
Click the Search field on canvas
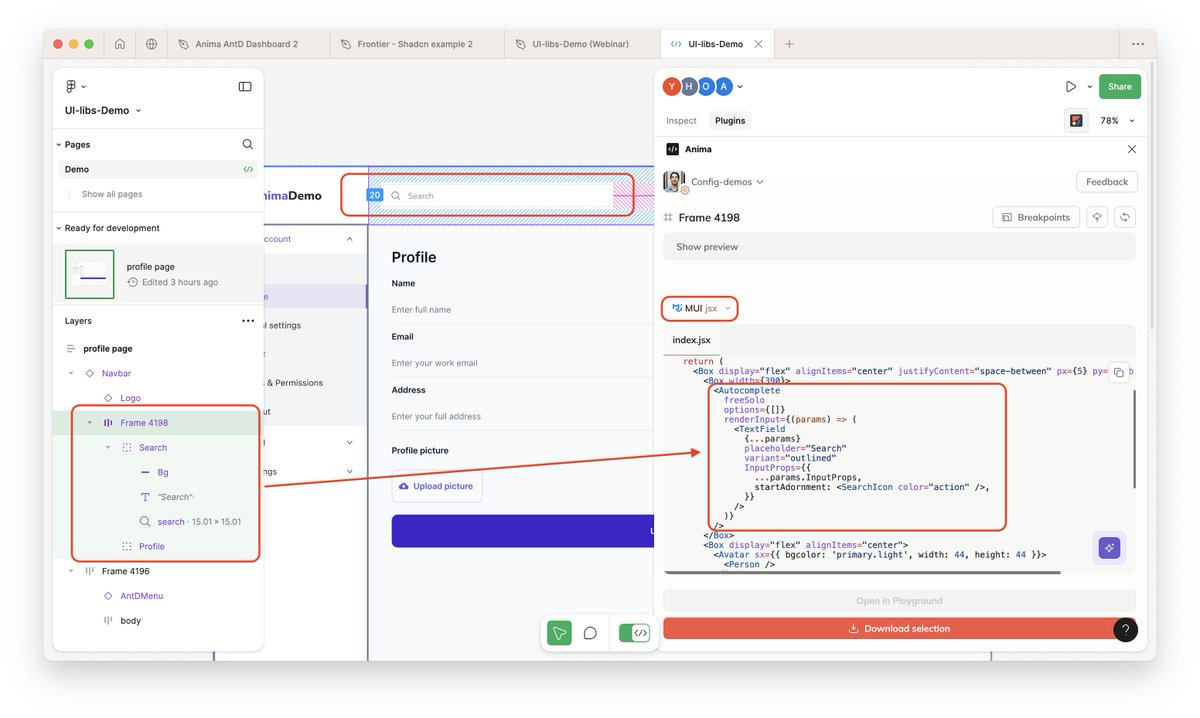point(499,196)
